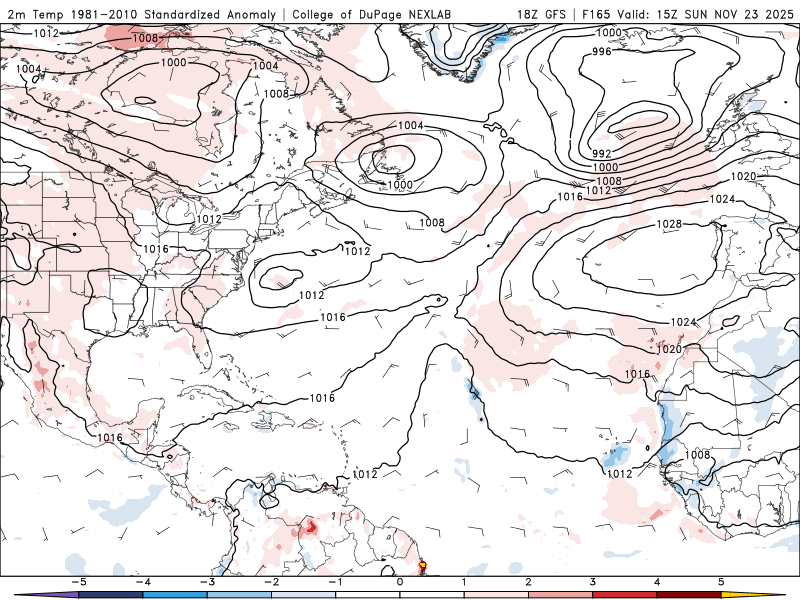This screenshot has height=600, width=800.
Task: Click the "992" pressure contour label
Action: coord(602,154)
